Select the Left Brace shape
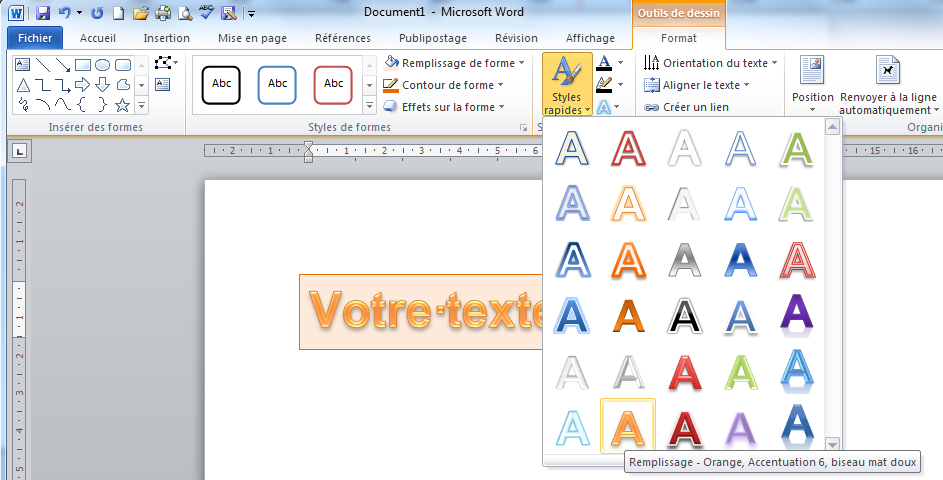 [x=82, y=105]
